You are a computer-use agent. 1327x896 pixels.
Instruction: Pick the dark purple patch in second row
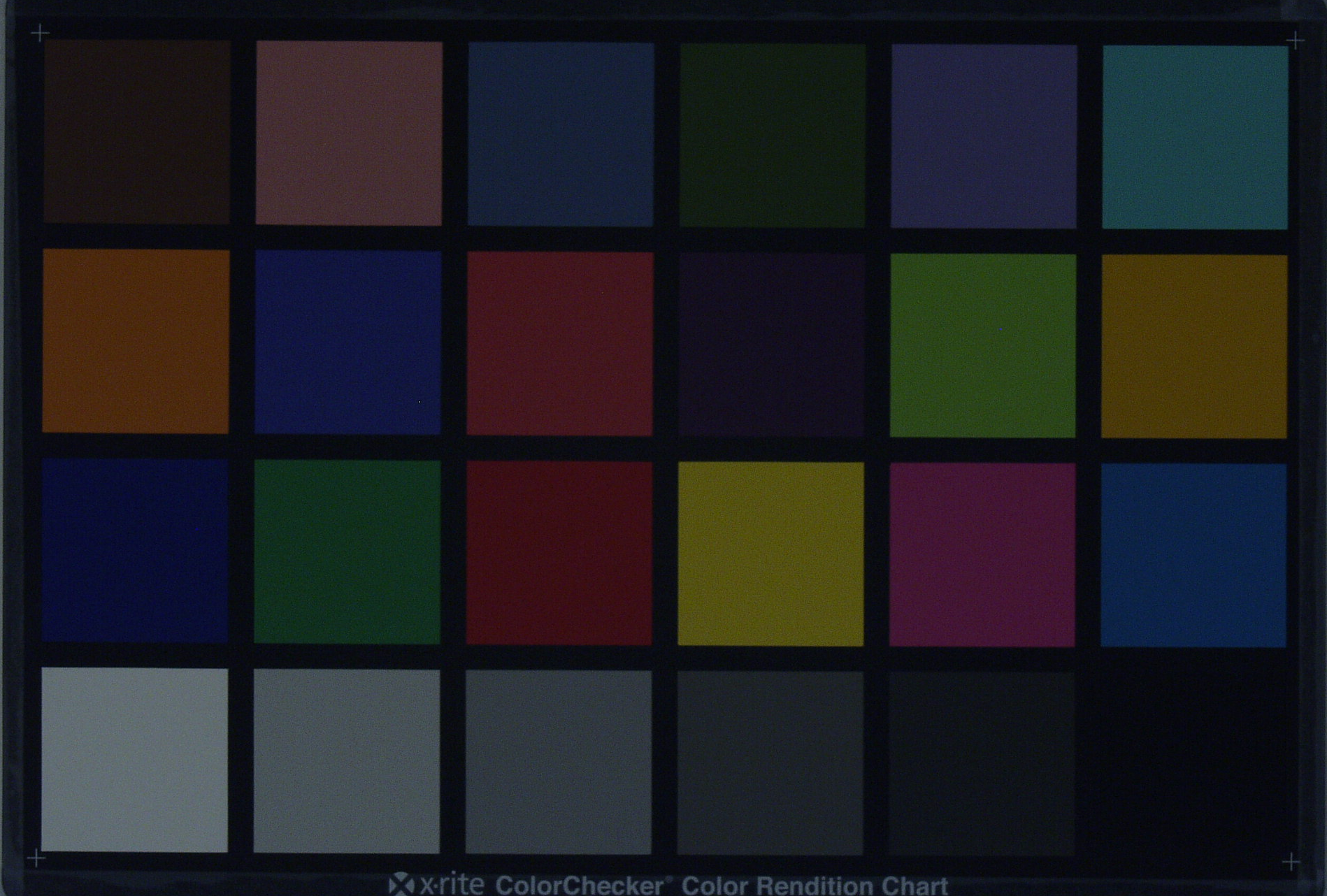coord(772,345)
